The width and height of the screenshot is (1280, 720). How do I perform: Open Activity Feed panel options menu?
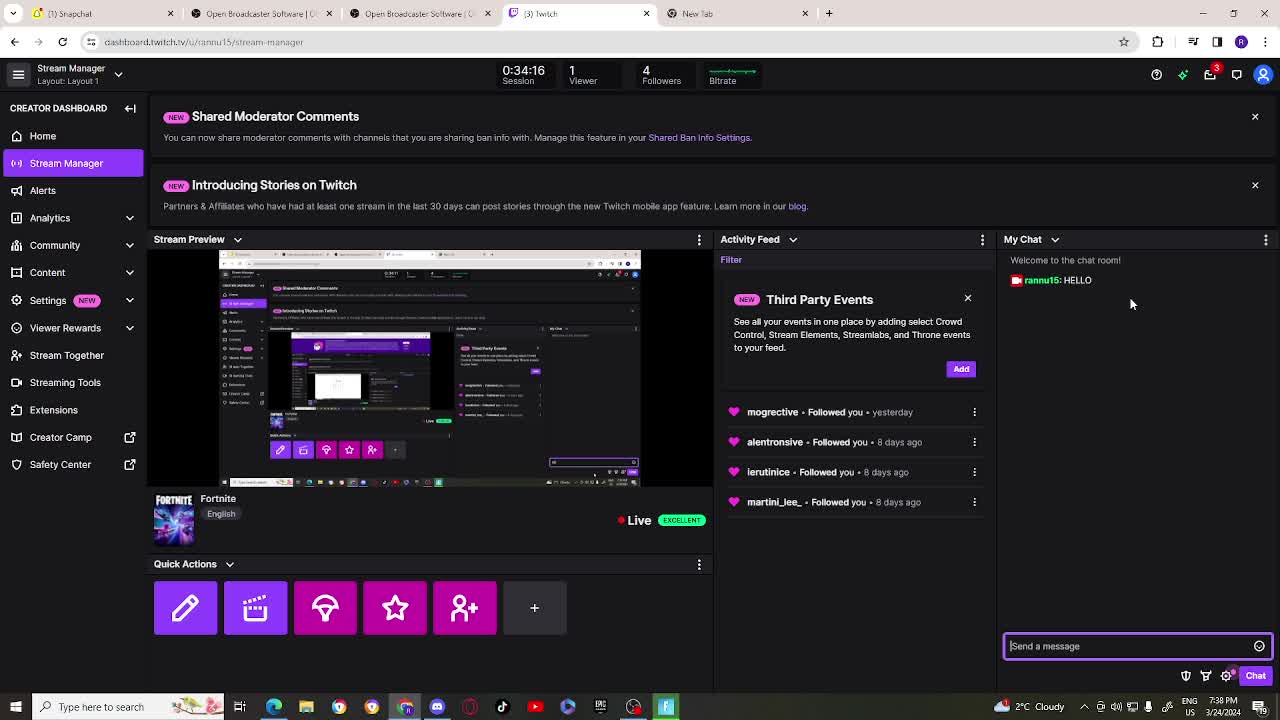pyautogui.click(x=982, y=240)
